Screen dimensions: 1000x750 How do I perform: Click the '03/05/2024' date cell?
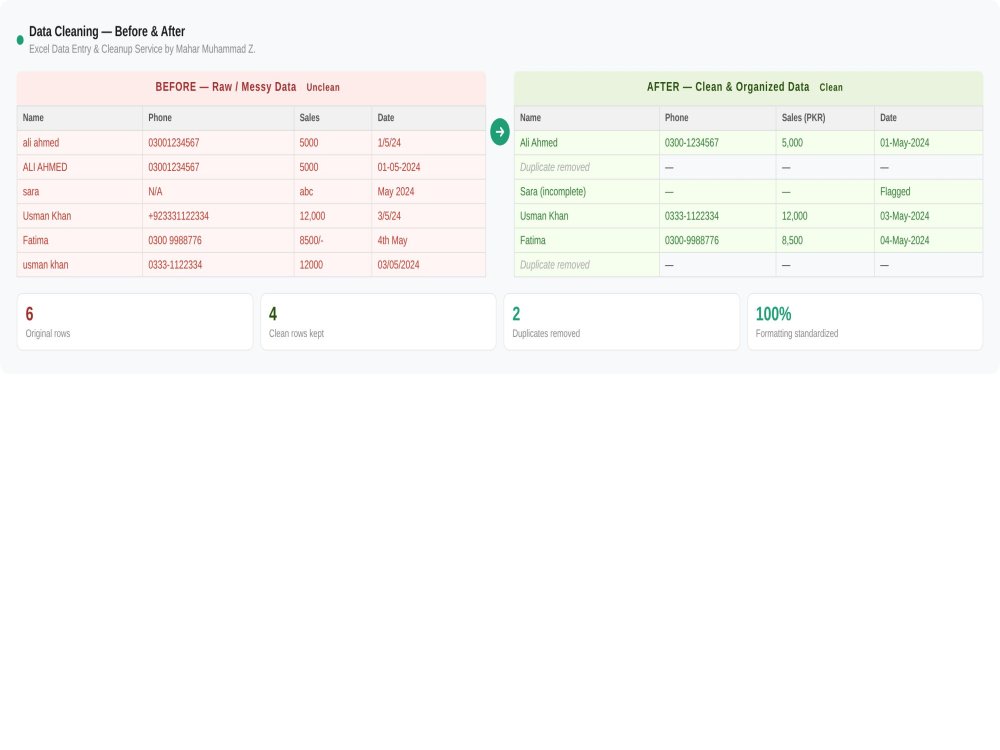[x=429, y=265]
